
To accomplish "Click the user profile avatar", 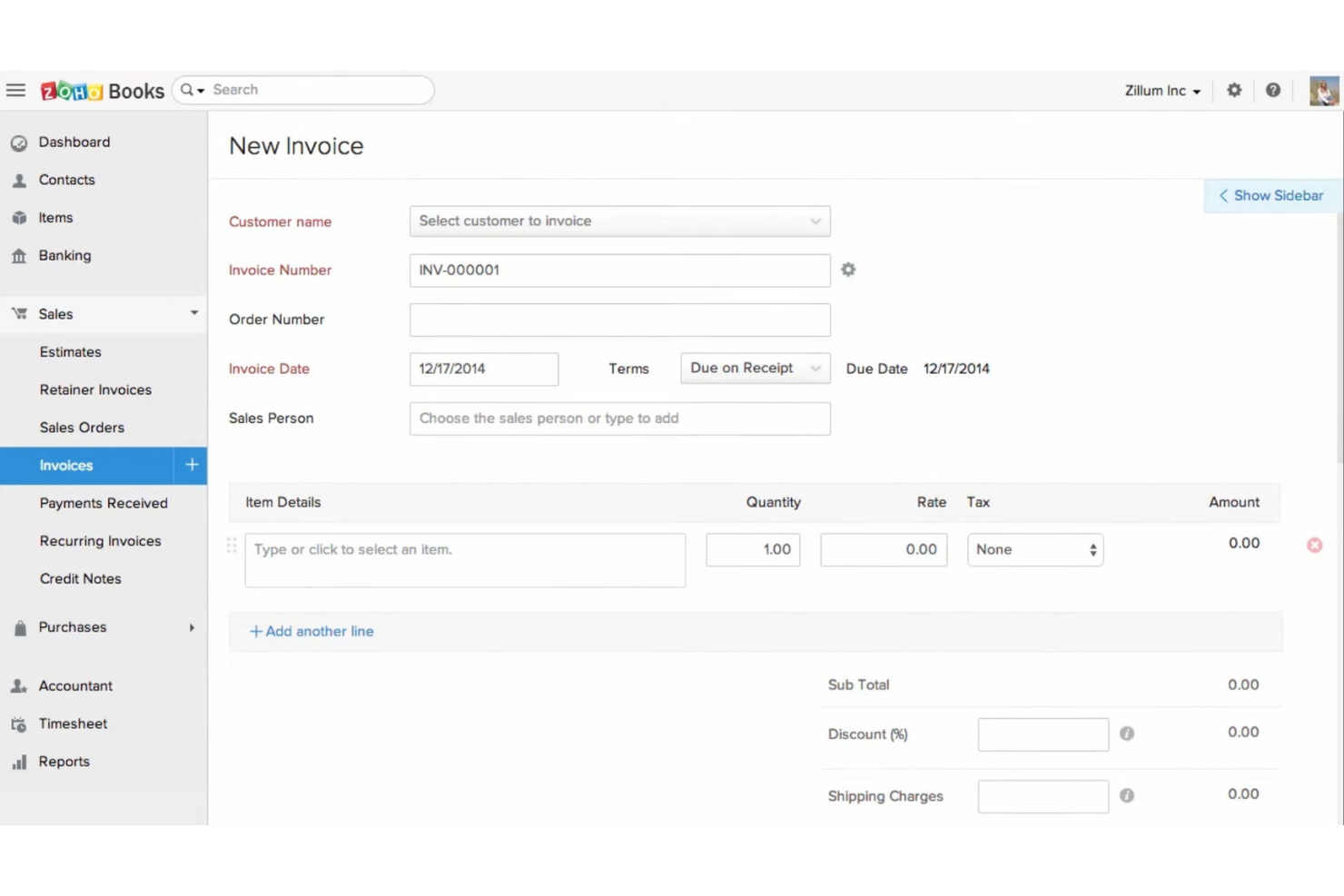I will 1324,91.
